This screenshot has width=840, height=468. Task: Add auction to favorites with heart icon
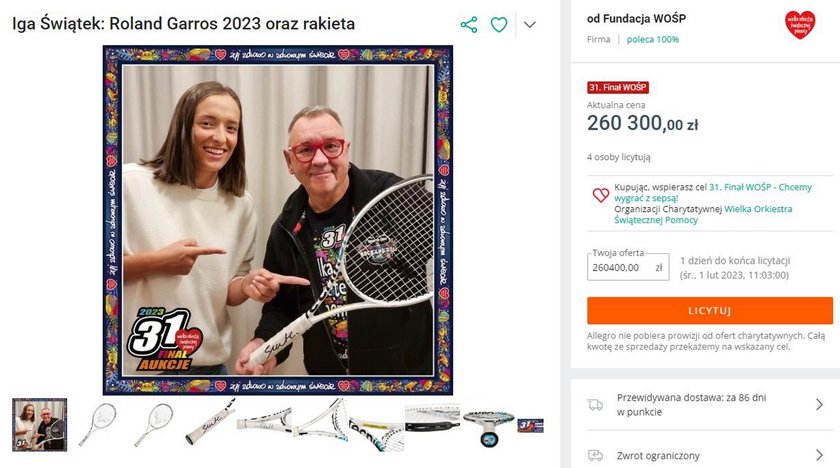499,25
